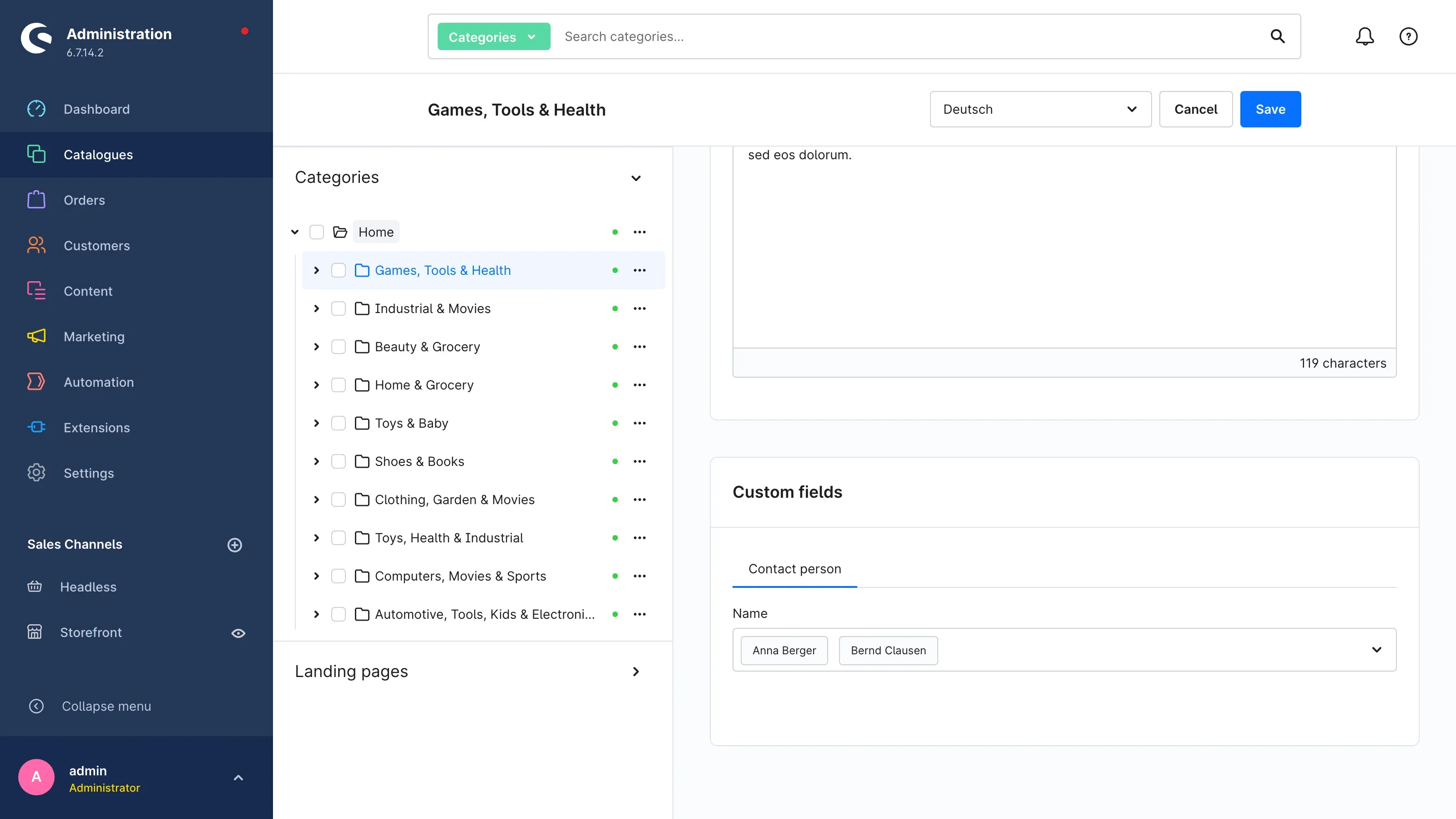Tick the Shoes & Books checkbox
The width and height of the screenshot is (1456, 819).
(x=338, y=461)
